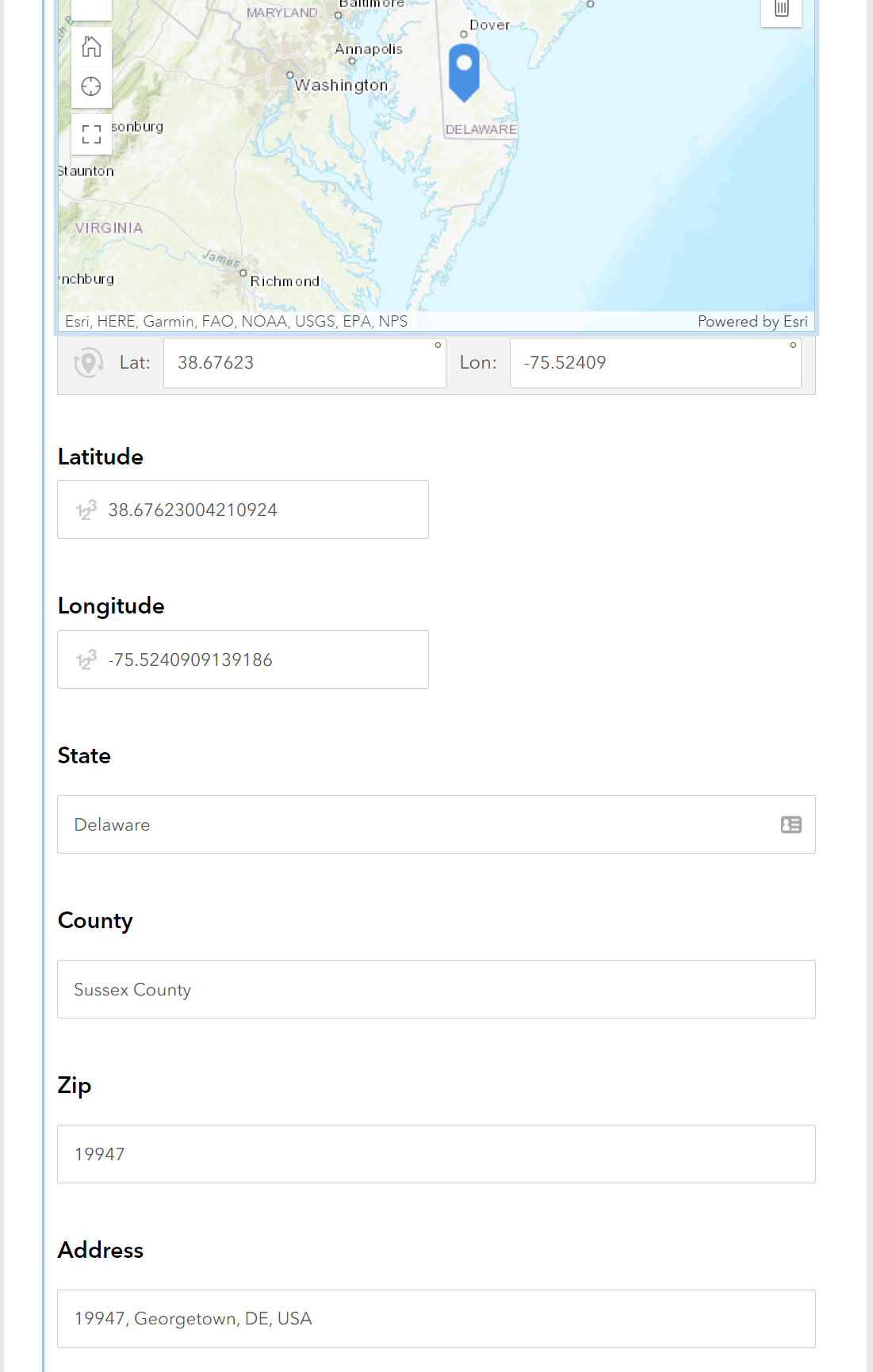Focus the Longitude number field

[x=243, y=659]
